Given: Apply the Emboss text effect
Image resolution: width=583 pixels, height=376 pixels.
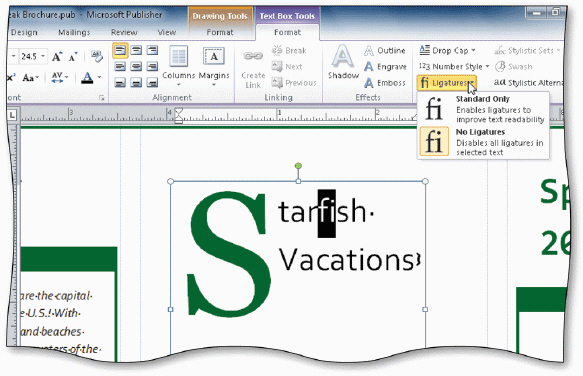Looking at the screenshot, I should click(385, 83).
